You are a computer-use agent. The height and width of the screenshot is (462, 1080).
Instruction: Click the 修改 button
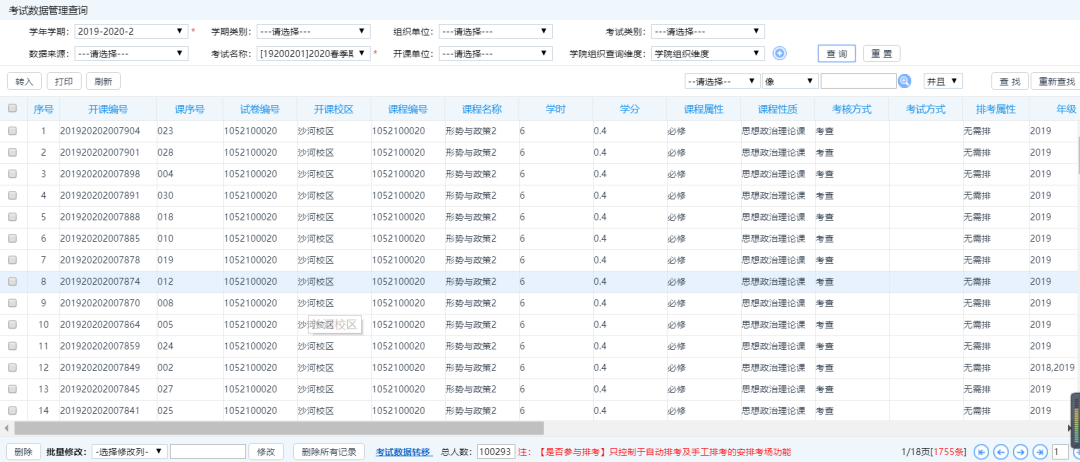pyautogui.click(x=266, y=452)
